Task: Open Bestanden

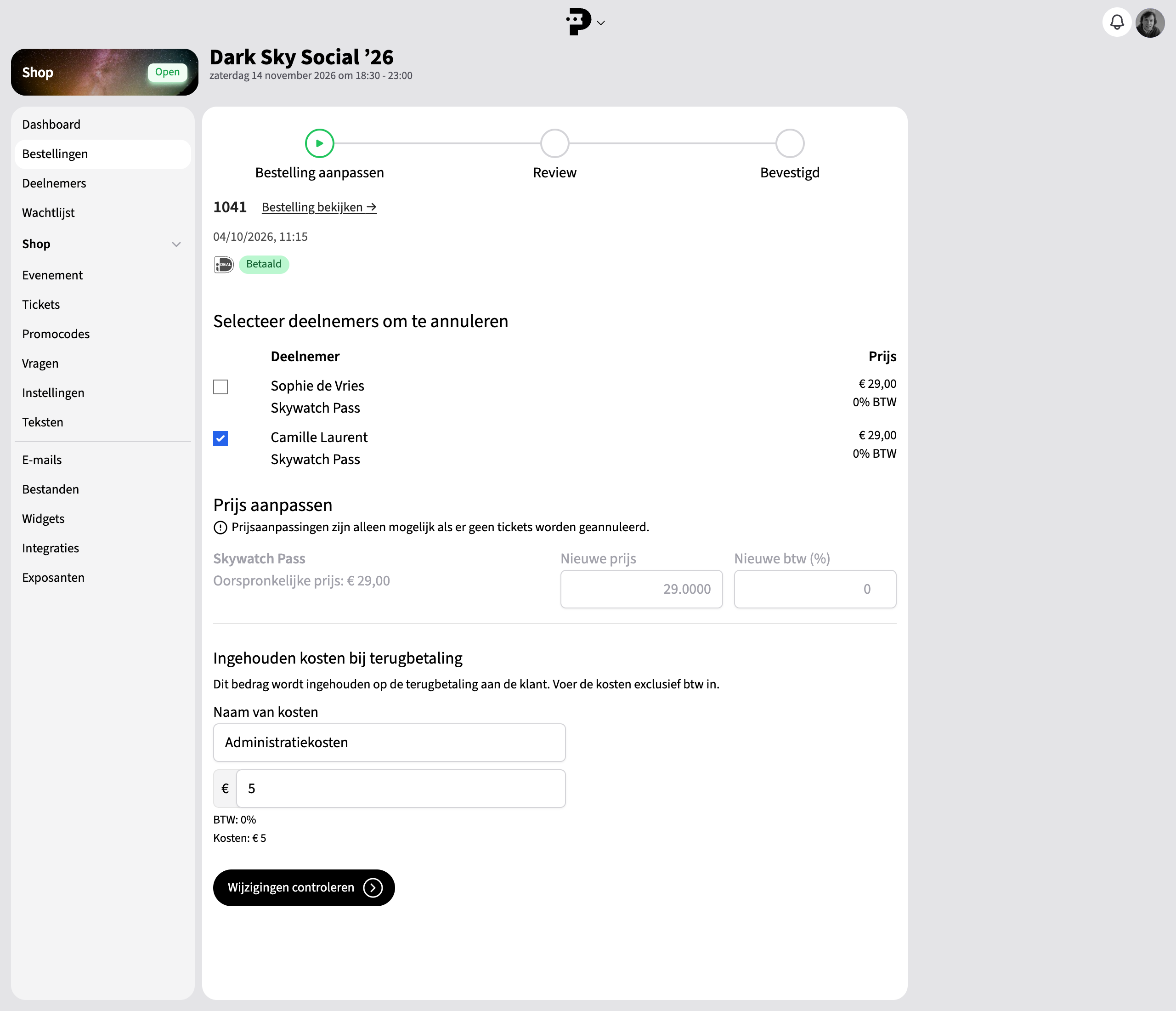Action: coord(103,490)
